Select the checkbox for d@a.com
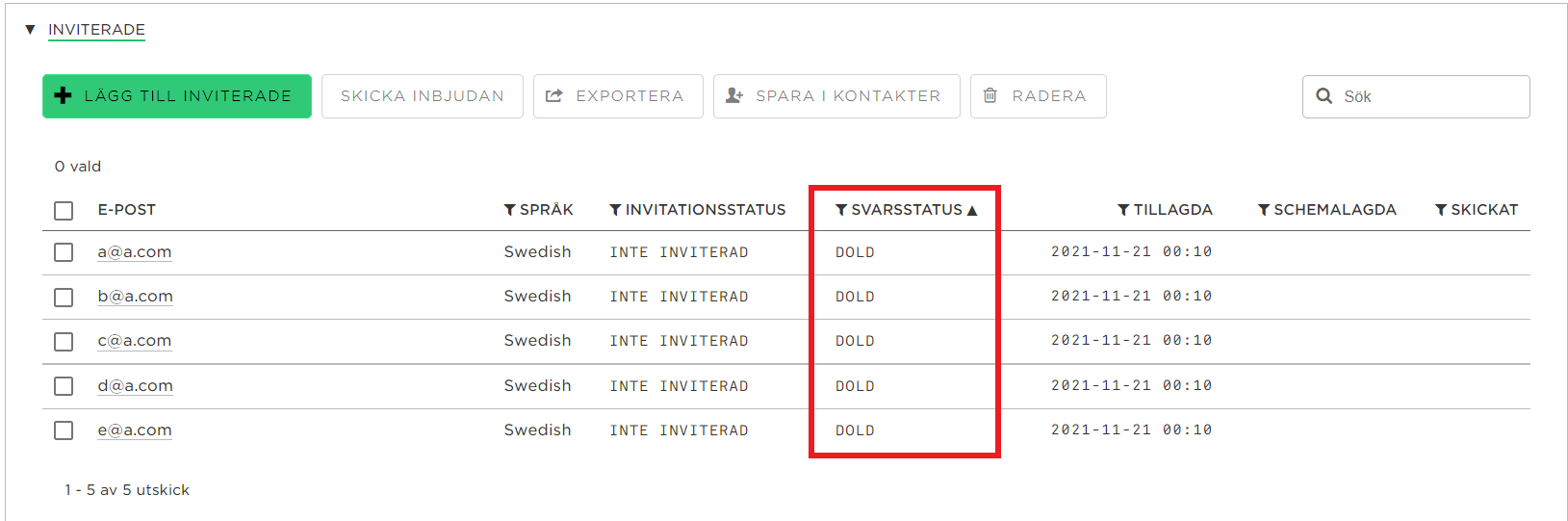1568x521 pixels. (x=64, y=386)
